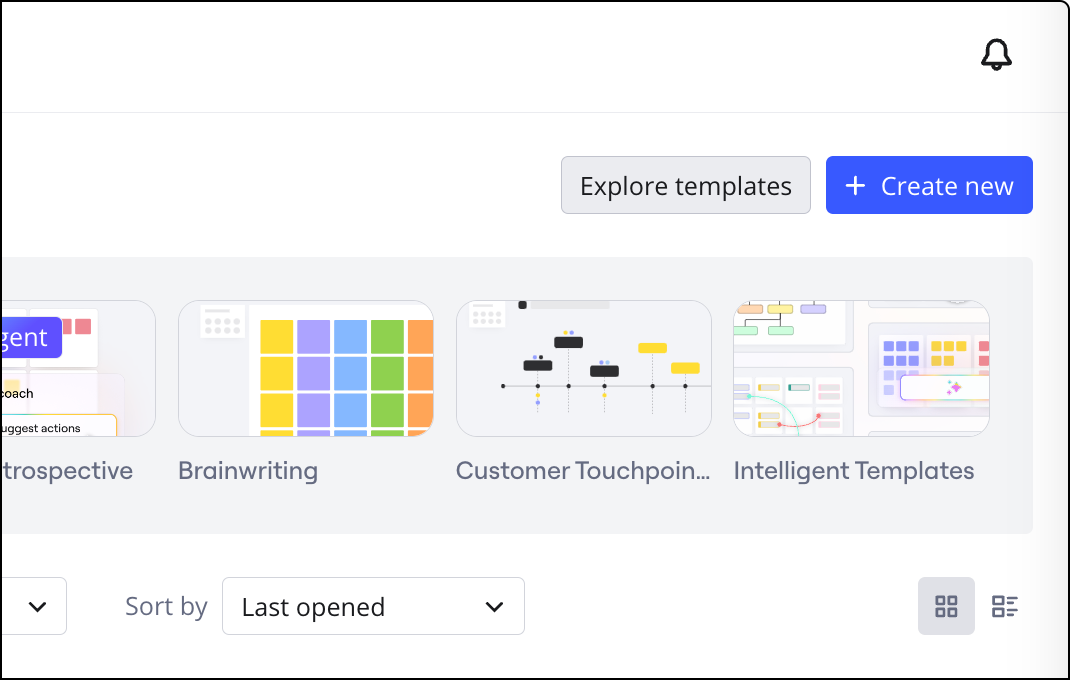The width and height of the screenshot is (1070, 680).
Task: Click the Intelligent Templates title text
Action: point(853,471)
